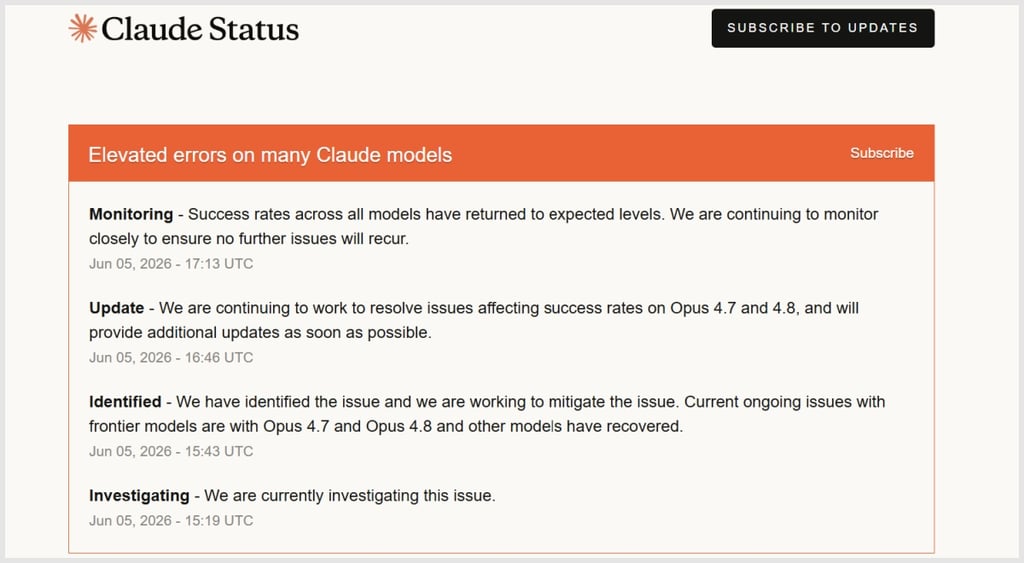Click the orange incident banner background
The height and width of the screenshot is (563, 1024).
(x=501, y=153)
